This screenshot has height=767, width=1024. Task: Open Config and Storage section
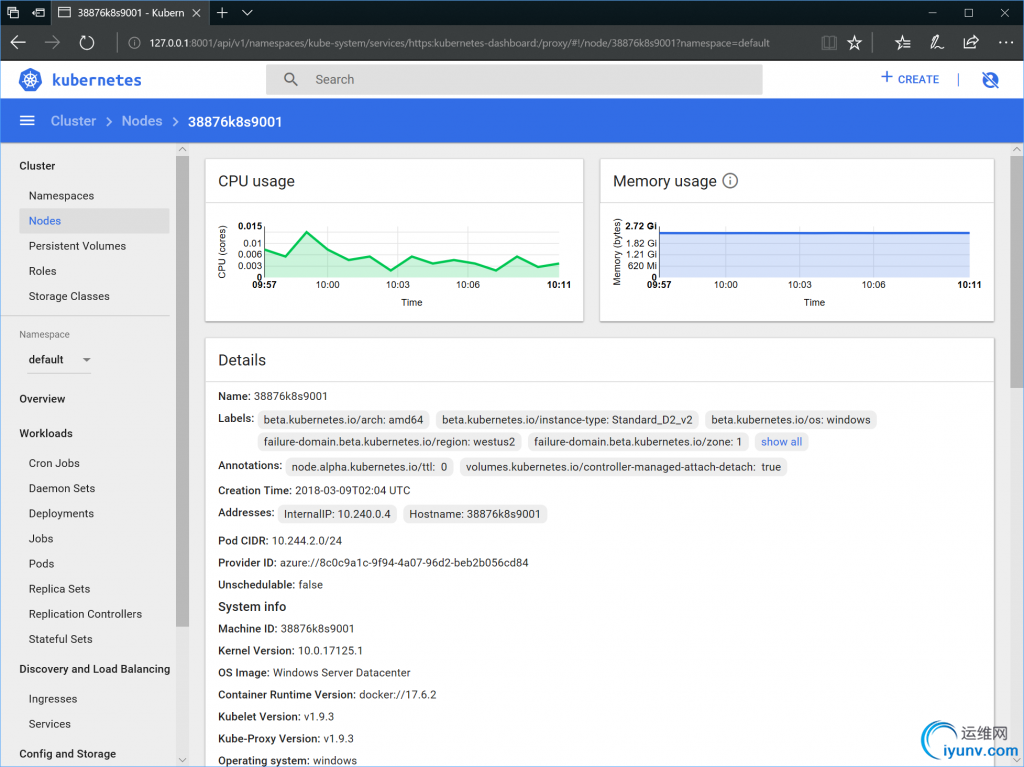coord(67,754)
